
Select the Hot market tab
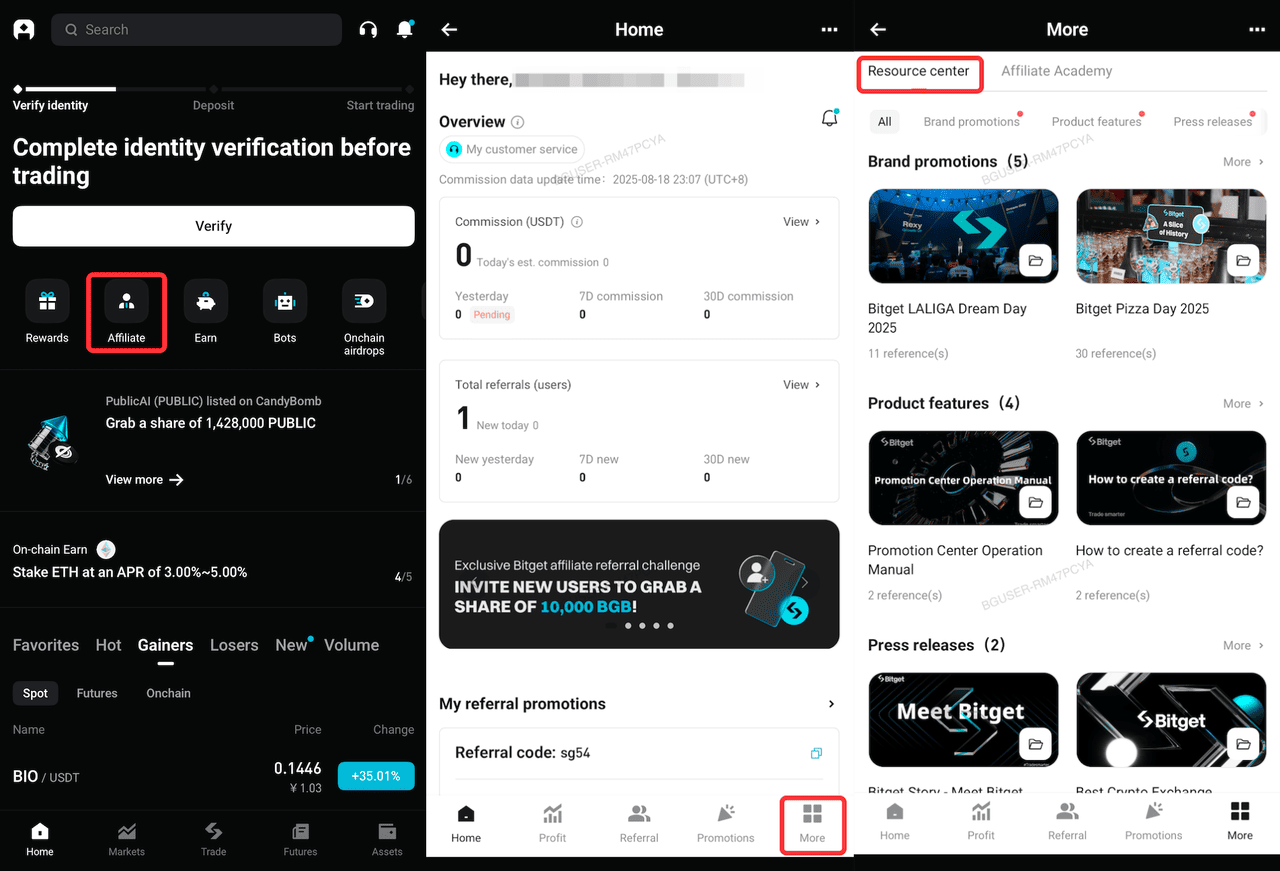(109, 645)
